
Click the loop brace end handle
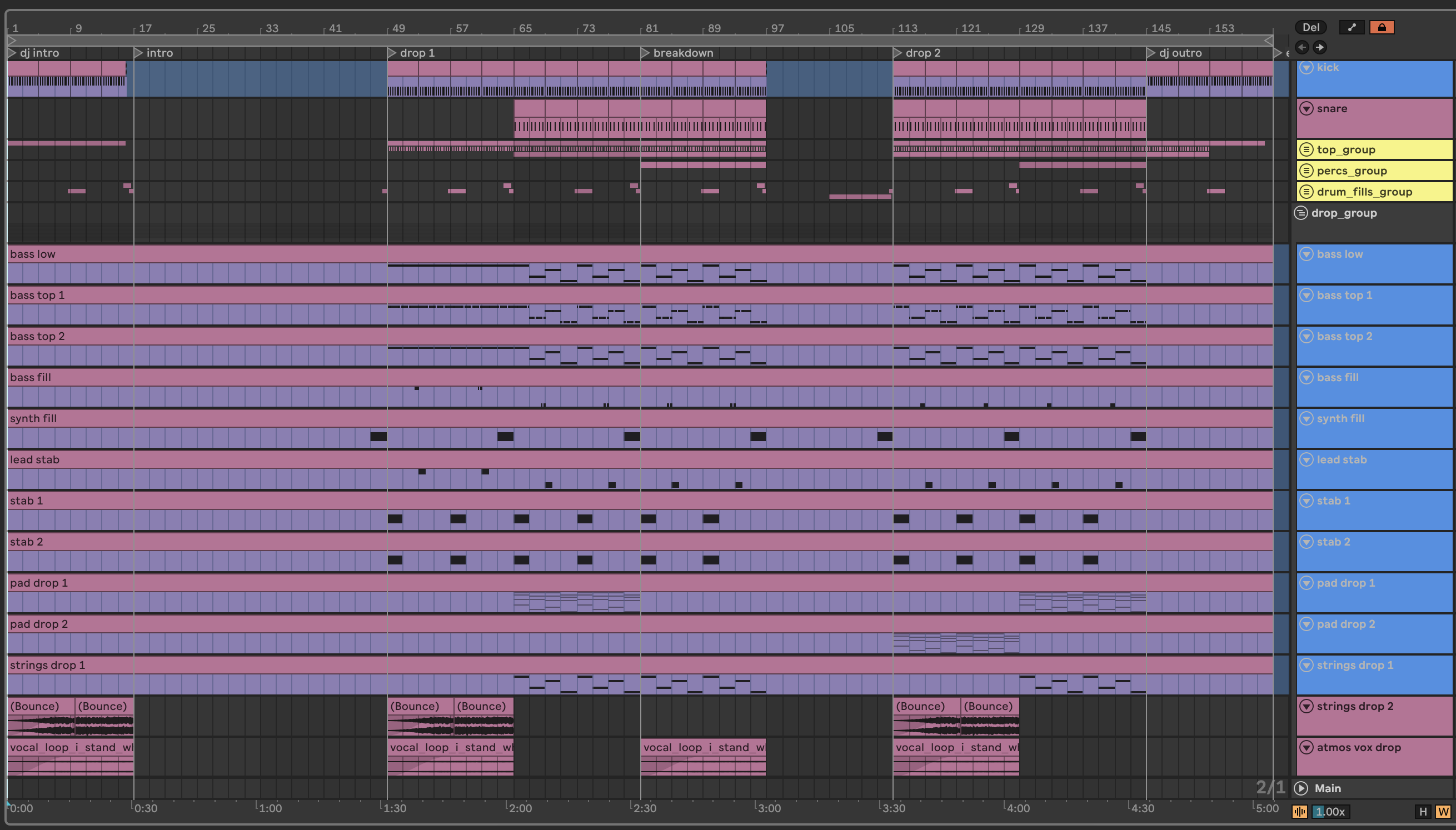coord(1268,41)
